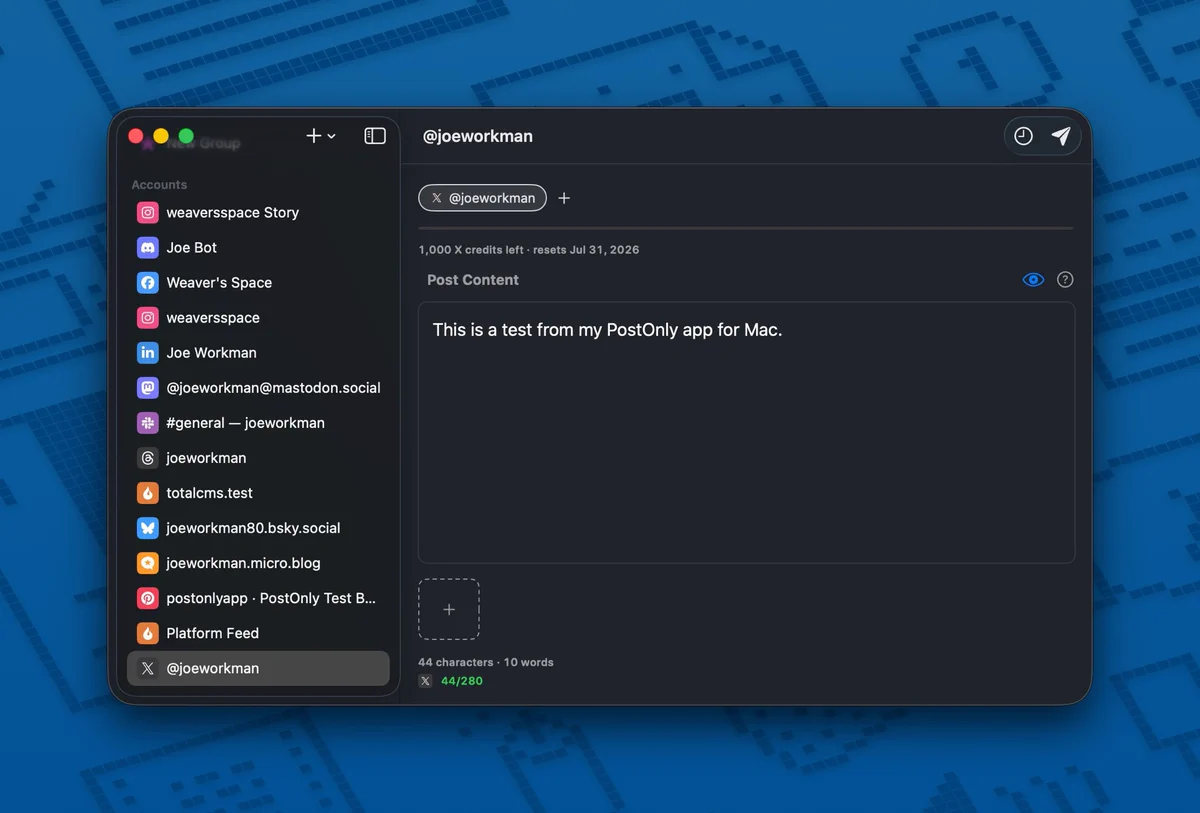Click the Post Content label
This screenshot has height=813, width=1200.
pyautogui.click(x=473, y=280)
